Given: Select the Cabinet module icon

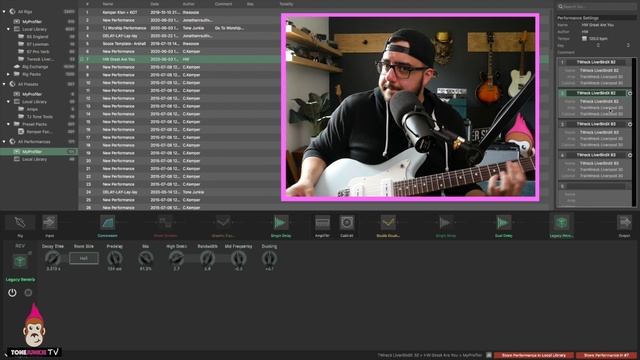Looking at the screenshot, I should tap(347, 222).
